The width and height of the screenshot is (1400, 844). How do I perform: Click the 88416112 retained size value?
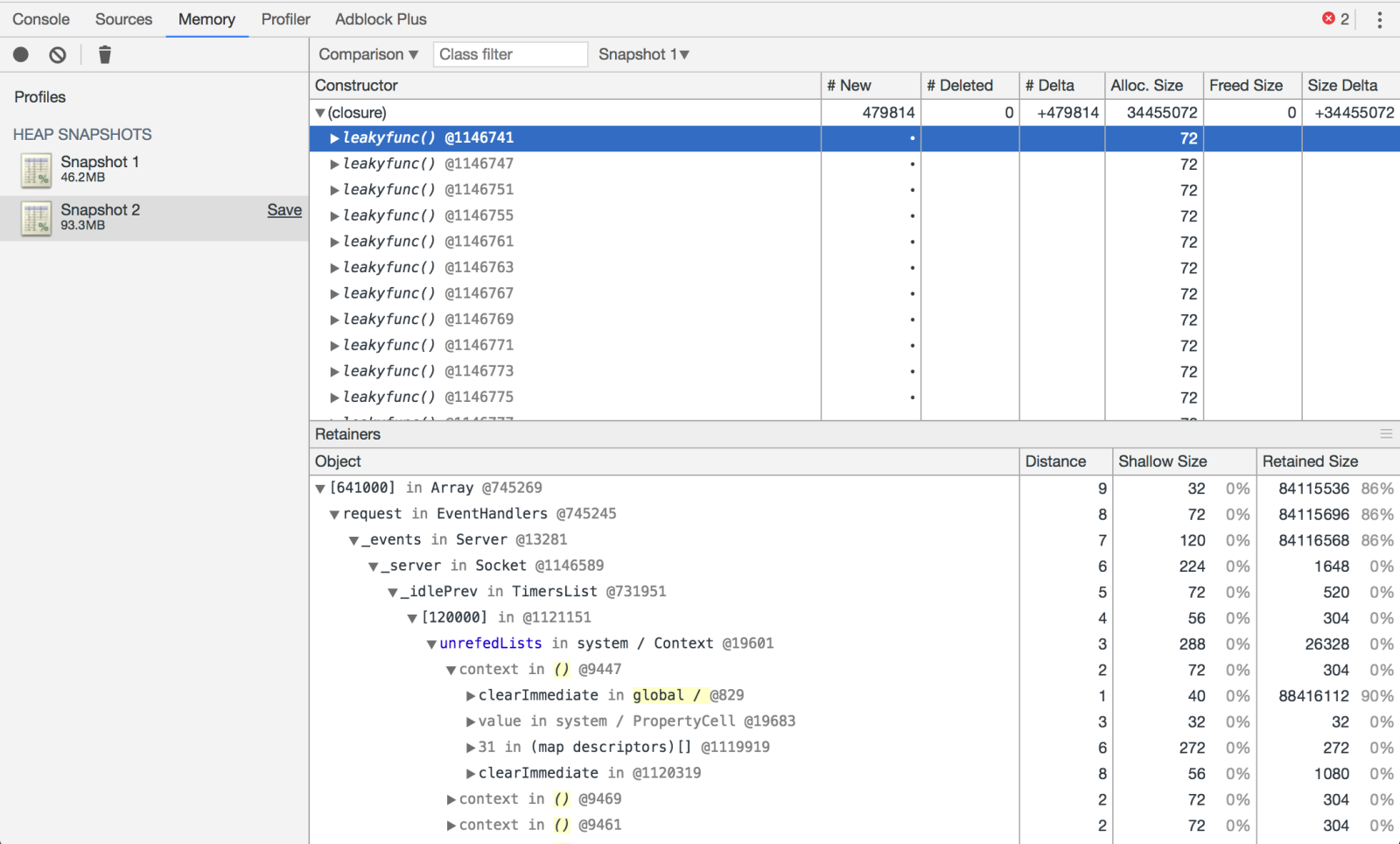(x=1313, y=696)
